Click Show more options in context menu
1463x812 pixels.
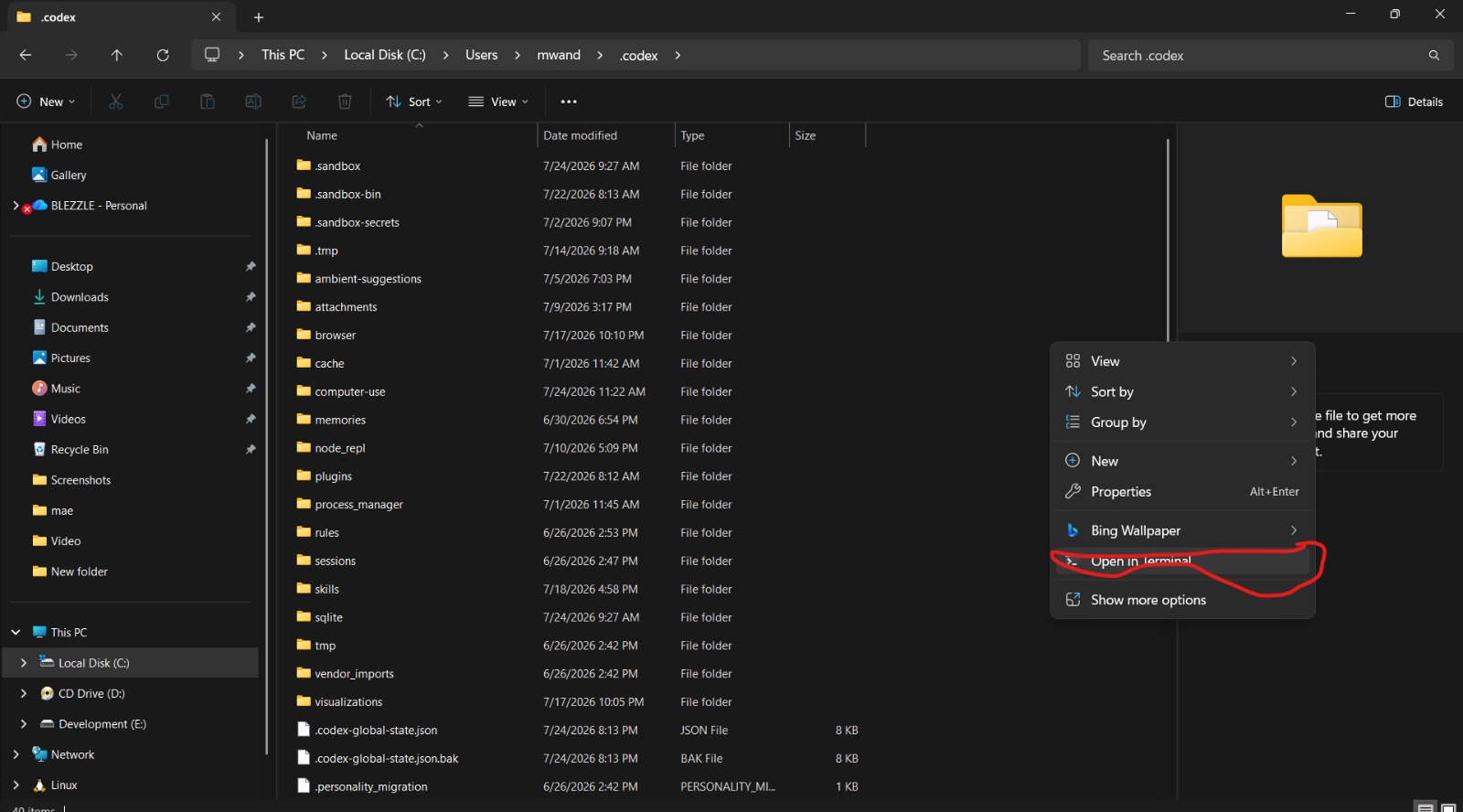[x=1182, y=600]
